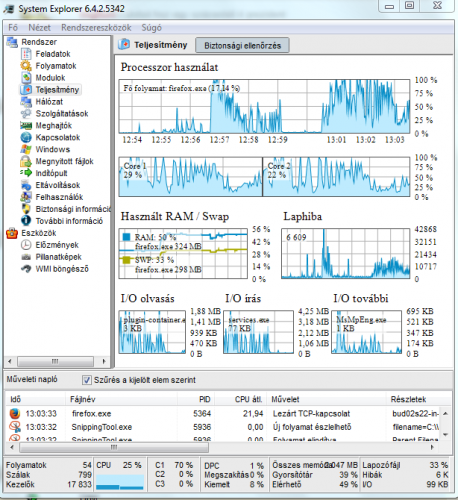
Task: Select Teljesítmény icon in tree
Action: [x=26, y=90]
